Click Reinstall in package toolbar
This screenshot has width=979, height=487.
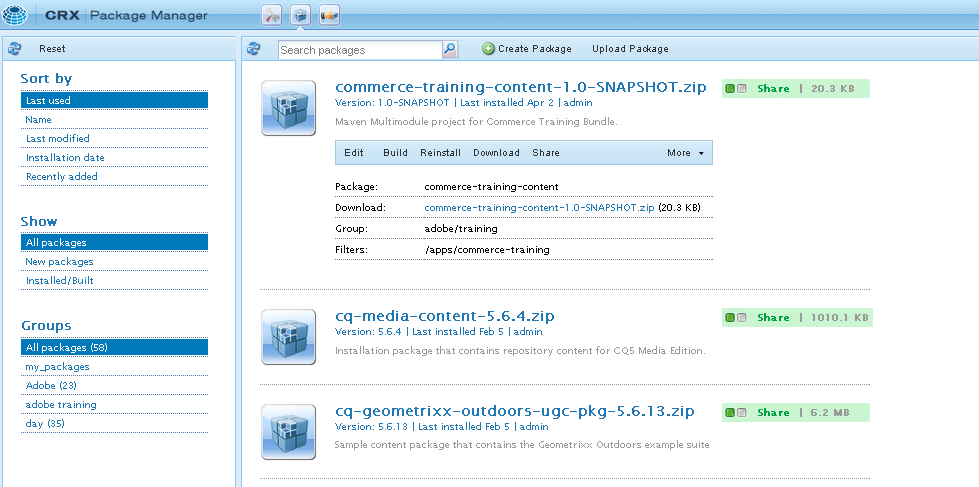[x=440, y=152]
